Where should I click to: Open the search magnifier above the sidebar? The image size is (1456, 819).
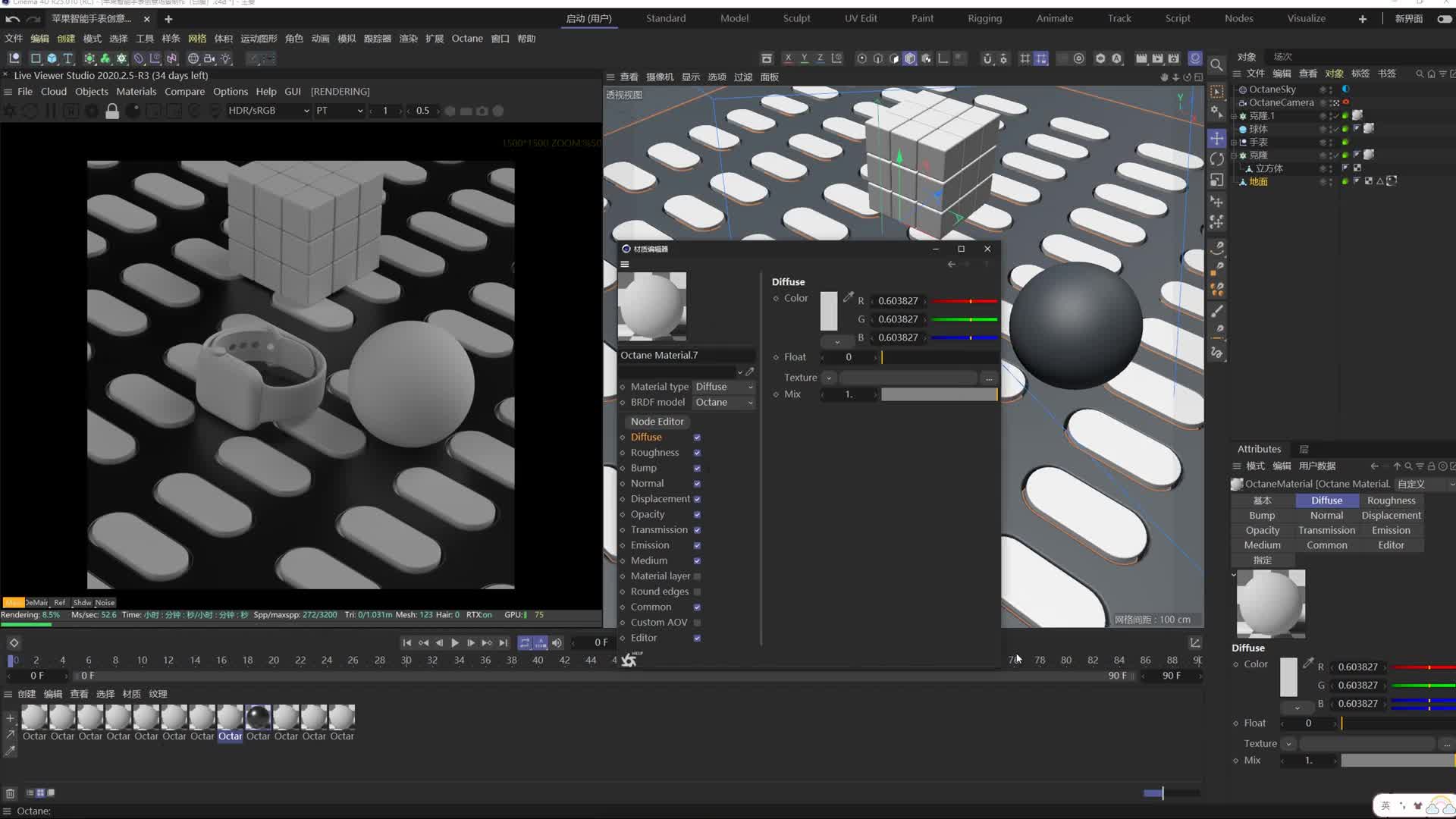pos(1216,65)
